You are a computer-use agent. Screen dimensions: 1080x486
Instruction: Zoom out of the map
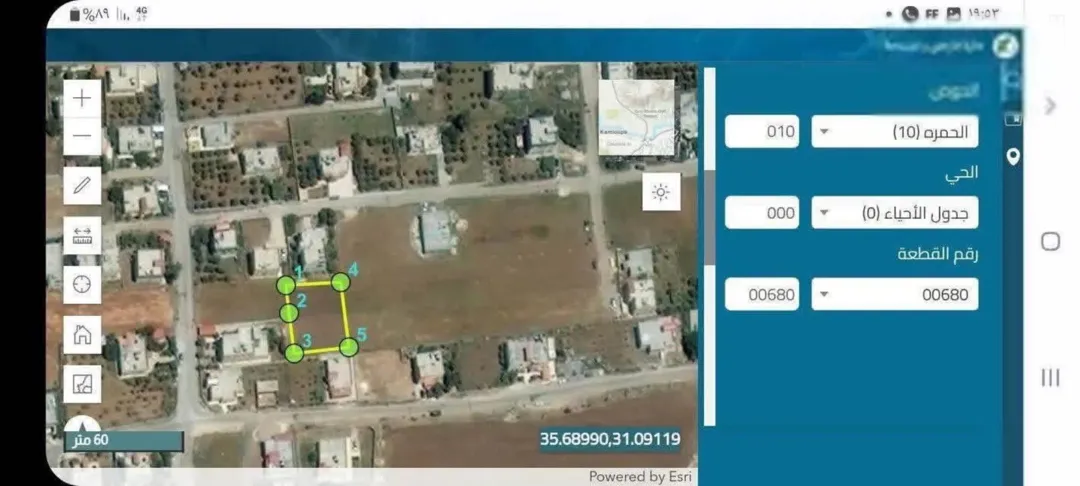(x=82, y=136)
